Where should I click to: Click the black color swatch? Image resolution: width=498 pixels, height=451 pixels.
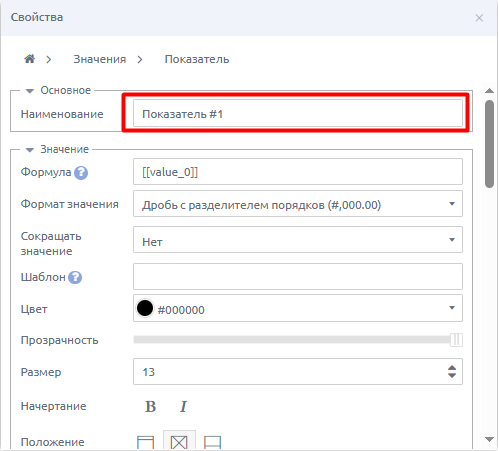click(x=145, y=308)
